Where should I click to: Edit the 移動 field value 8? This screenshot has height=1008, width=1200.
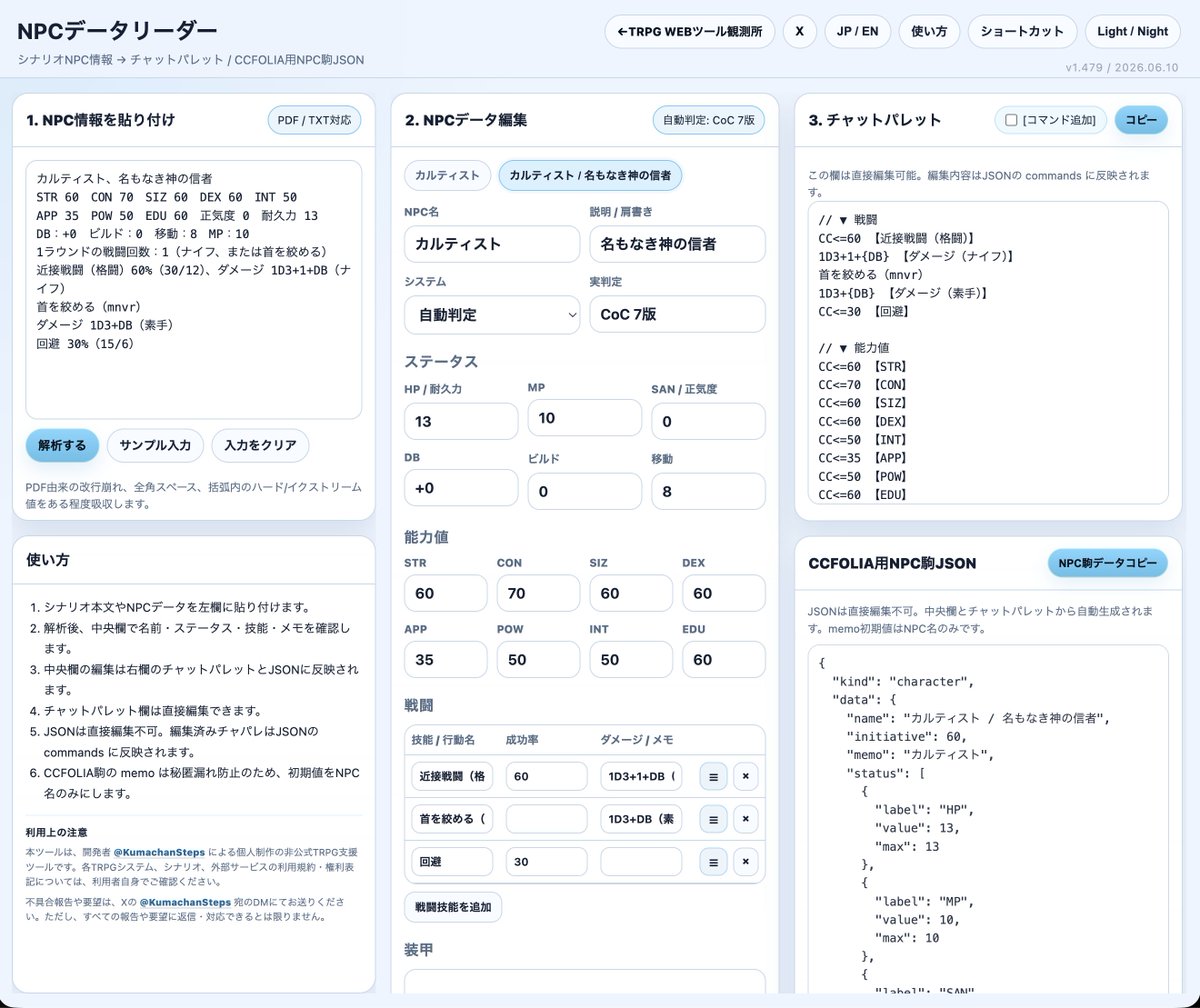pos(708,491)
